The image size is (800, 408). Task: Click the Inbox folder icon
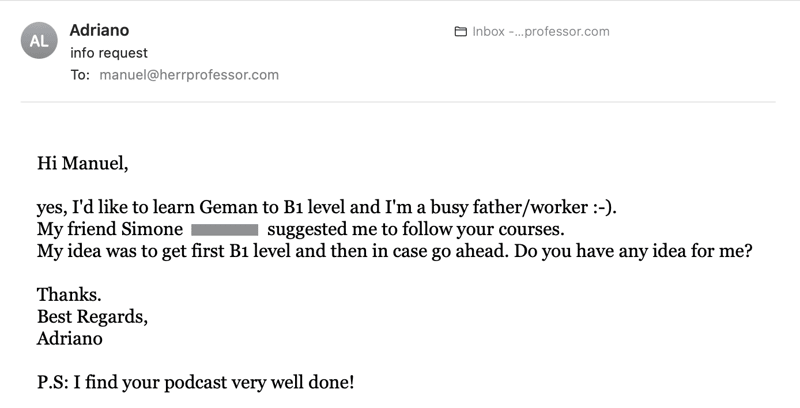pos(460,32)
